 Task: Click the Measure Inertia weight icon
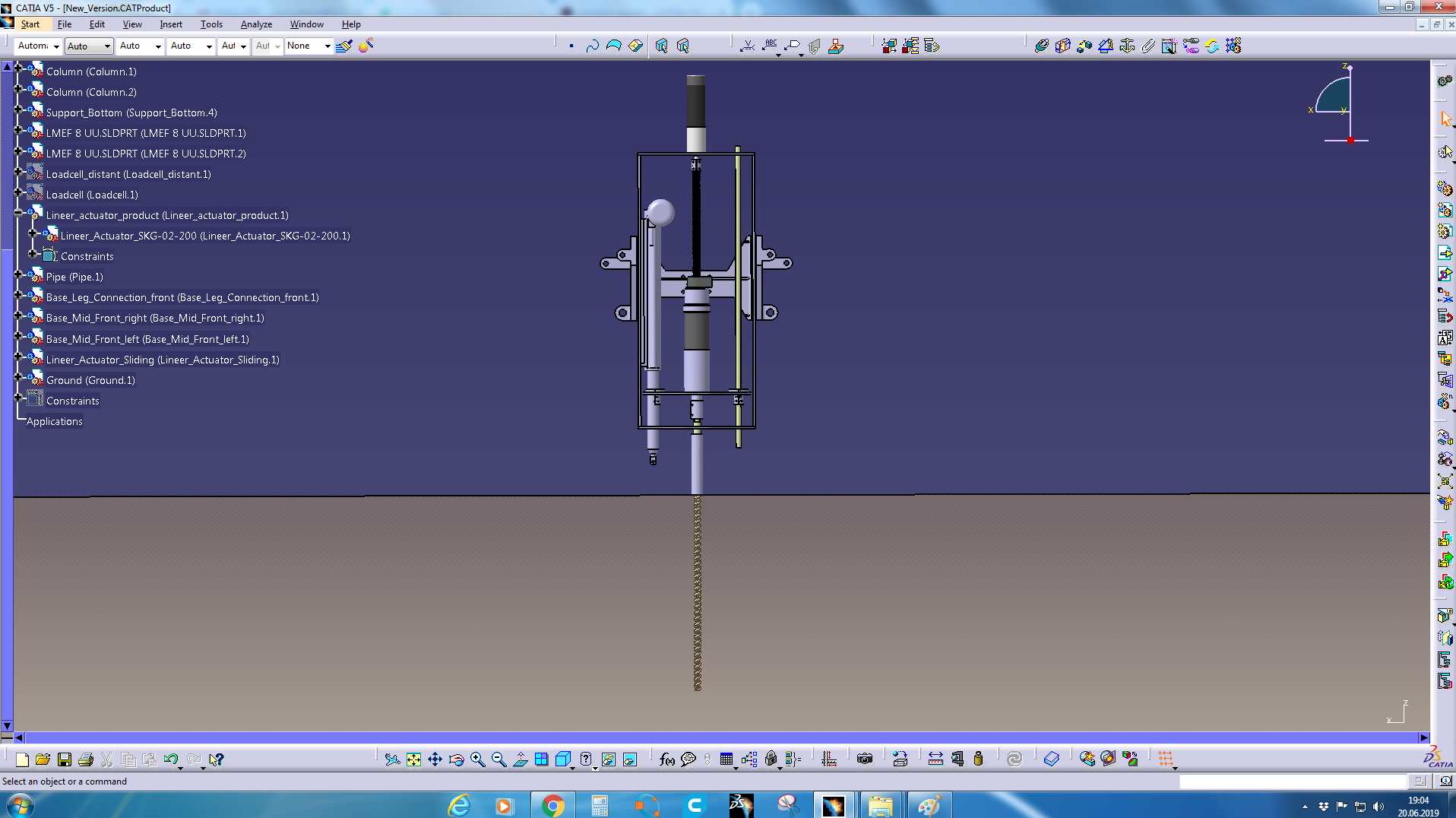[x=978, y=759]
